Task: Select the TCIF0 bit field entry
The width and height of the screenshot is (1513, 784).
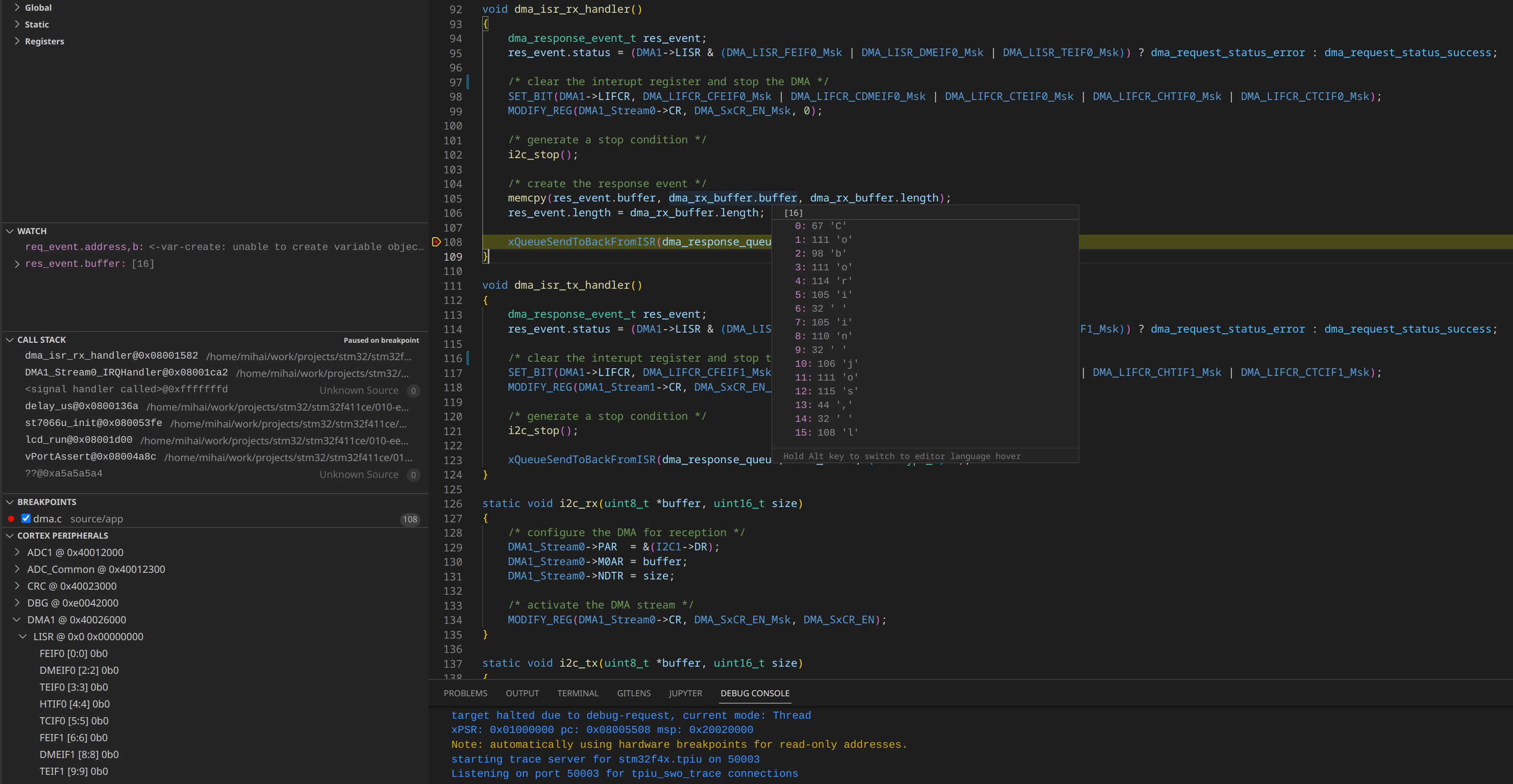Action: (x=73, y=721)
